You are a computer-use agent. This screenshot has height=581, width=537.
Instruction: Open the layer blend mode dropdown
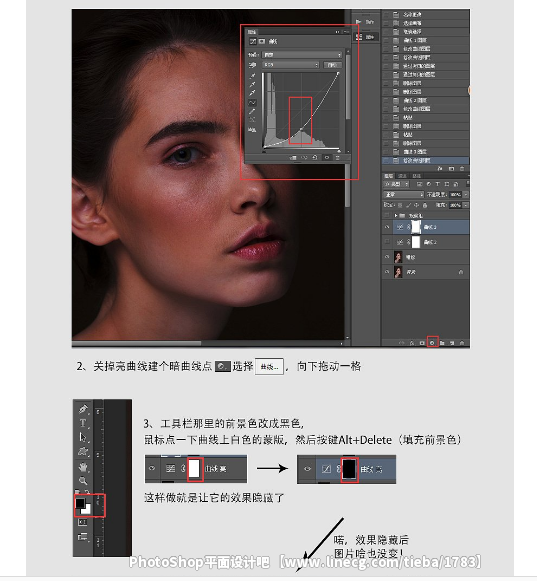[x=403, y=195]
